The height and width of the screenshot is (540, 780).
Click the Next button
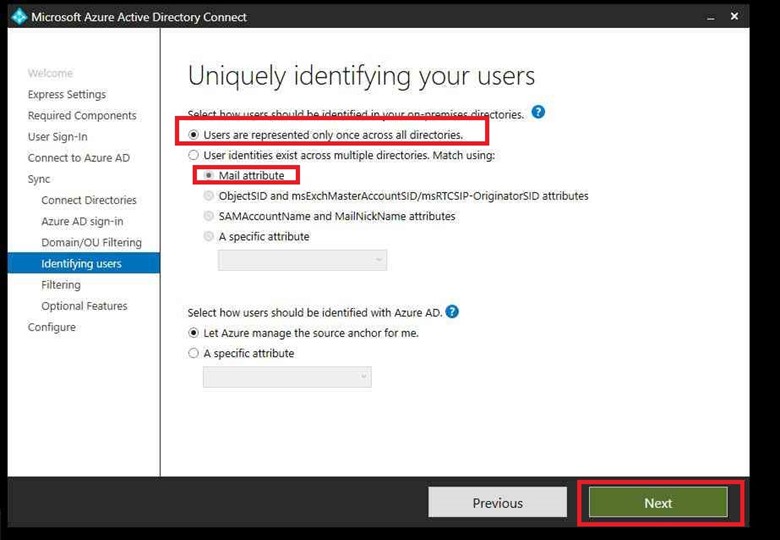[x=658, y=503]
